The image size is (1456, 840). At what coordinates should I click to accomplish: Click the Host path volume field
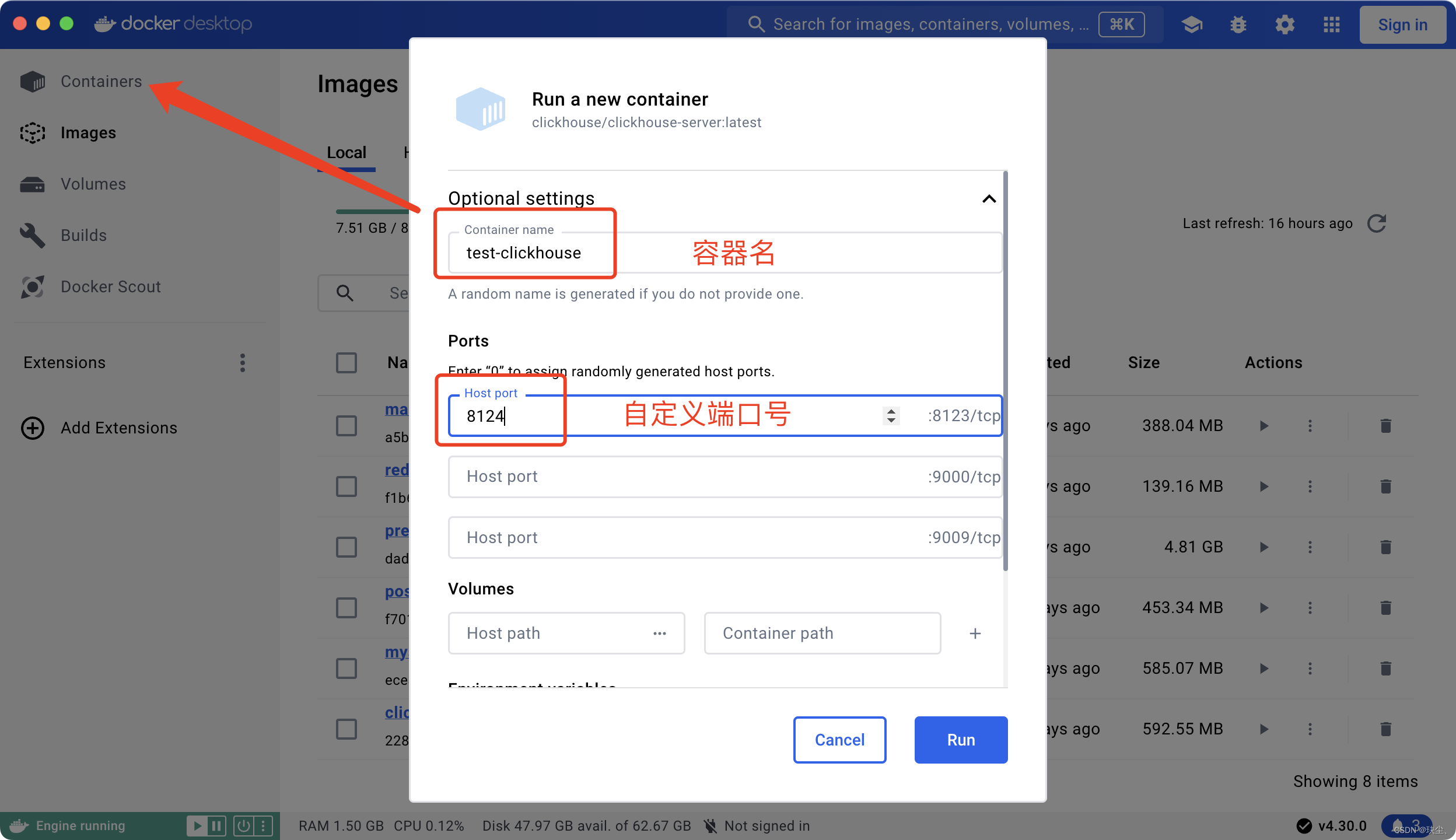(566, 633)
